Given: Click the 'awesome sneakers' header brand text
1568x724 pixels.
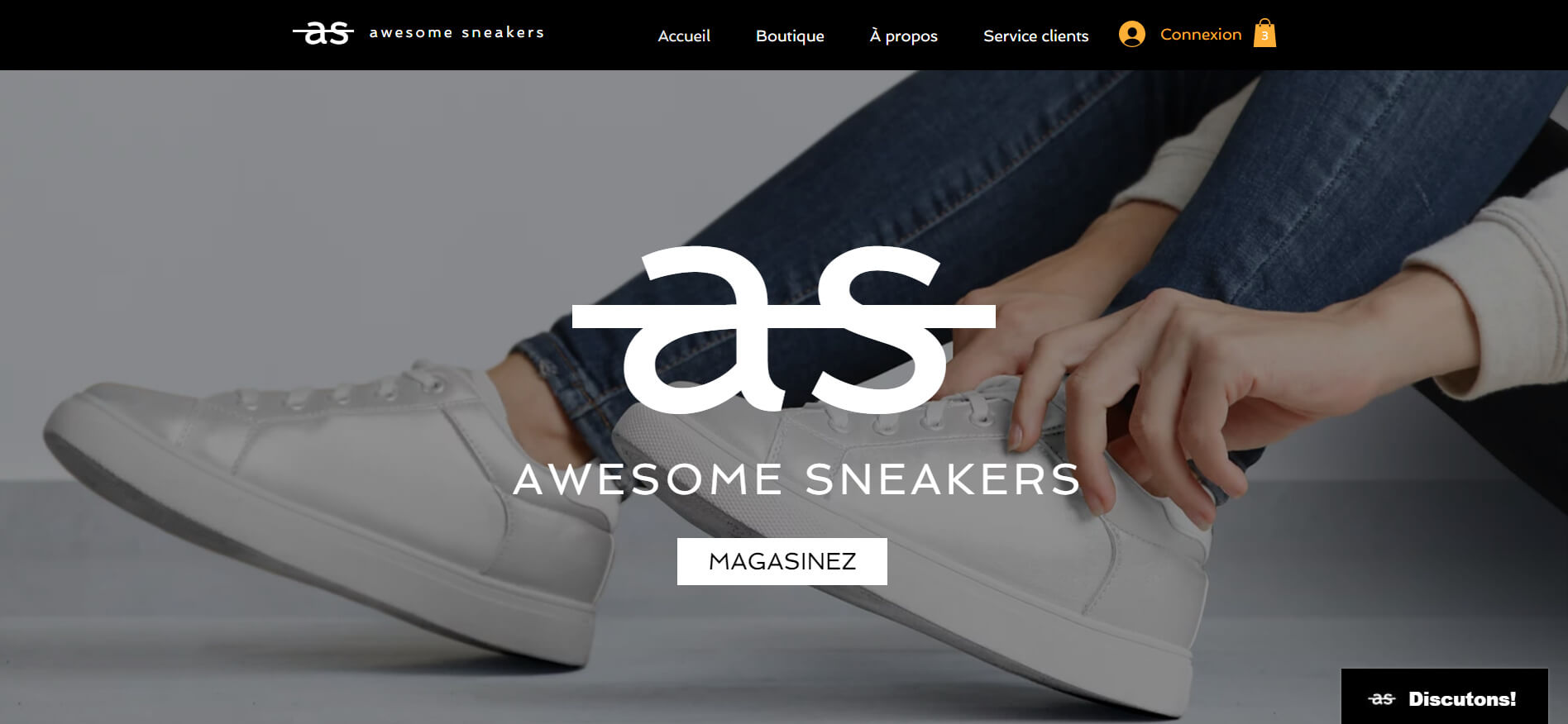Looking at the screenshot, I should point(457,32).
